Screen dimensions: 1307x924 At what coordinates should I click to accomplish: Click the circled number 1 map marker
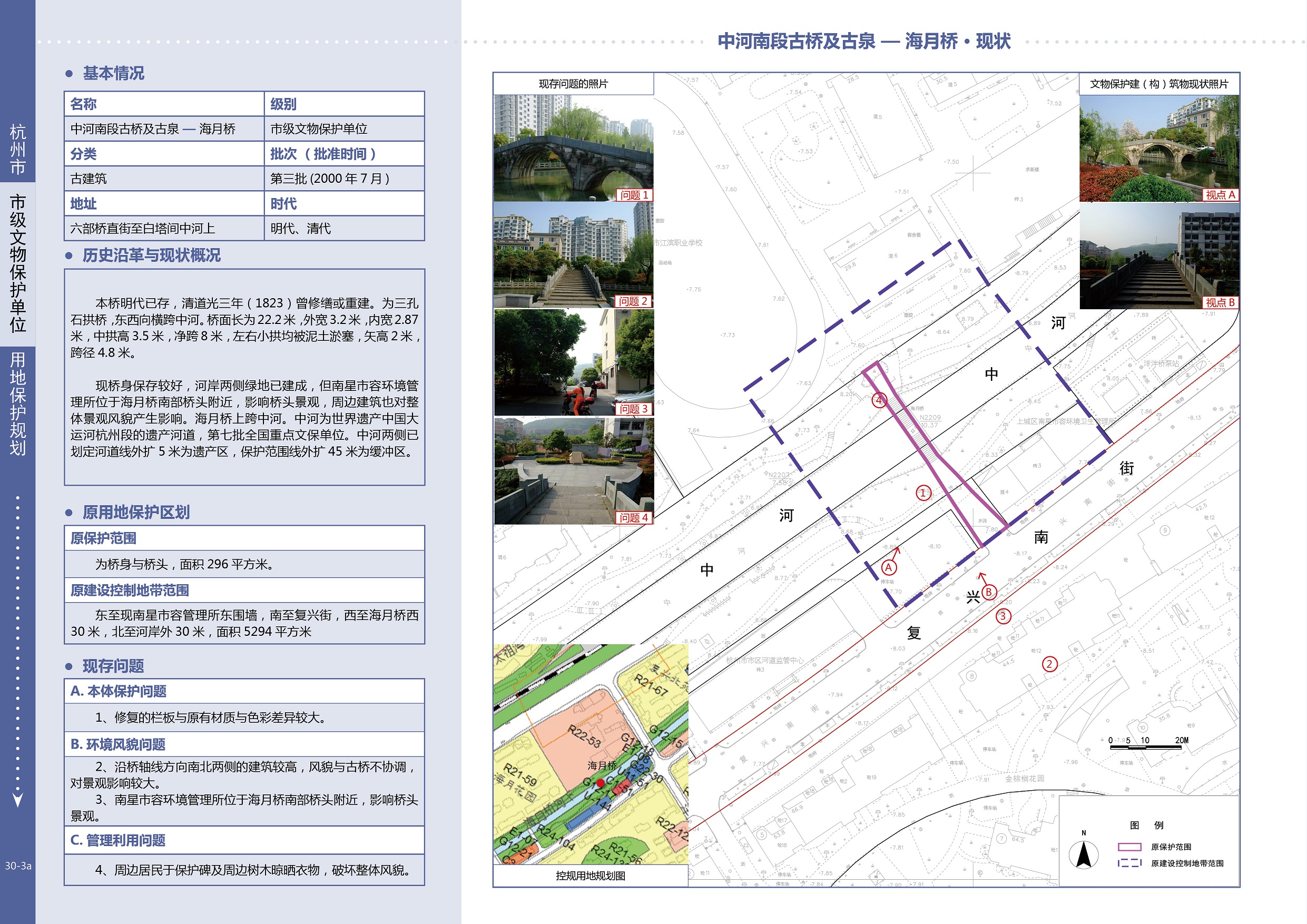coord(923,493)
